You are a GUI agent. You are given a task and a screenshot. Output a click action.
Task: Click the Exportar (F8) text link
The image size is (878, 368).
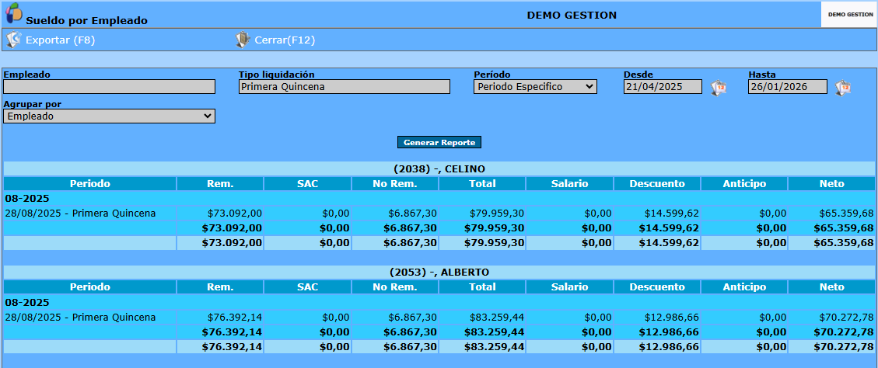[60, 40]
